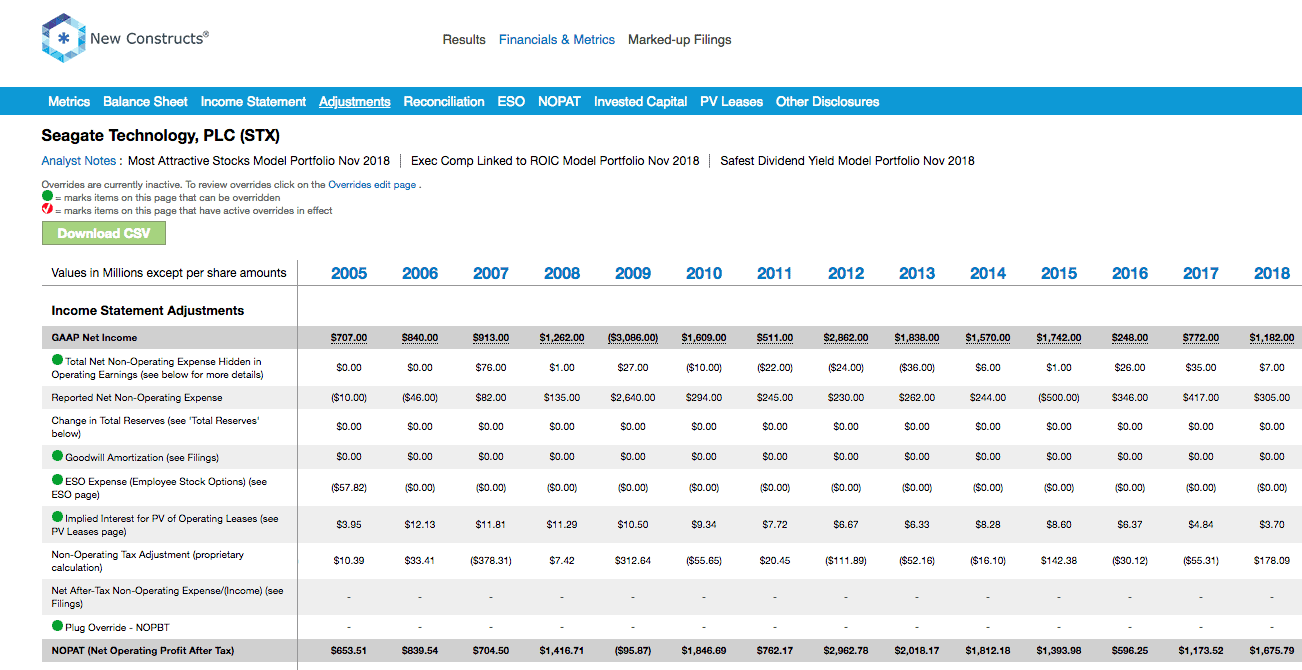Screen dimensions: 1302x670
Task: Click the 2010 year column header
Action: click(704, 273)
